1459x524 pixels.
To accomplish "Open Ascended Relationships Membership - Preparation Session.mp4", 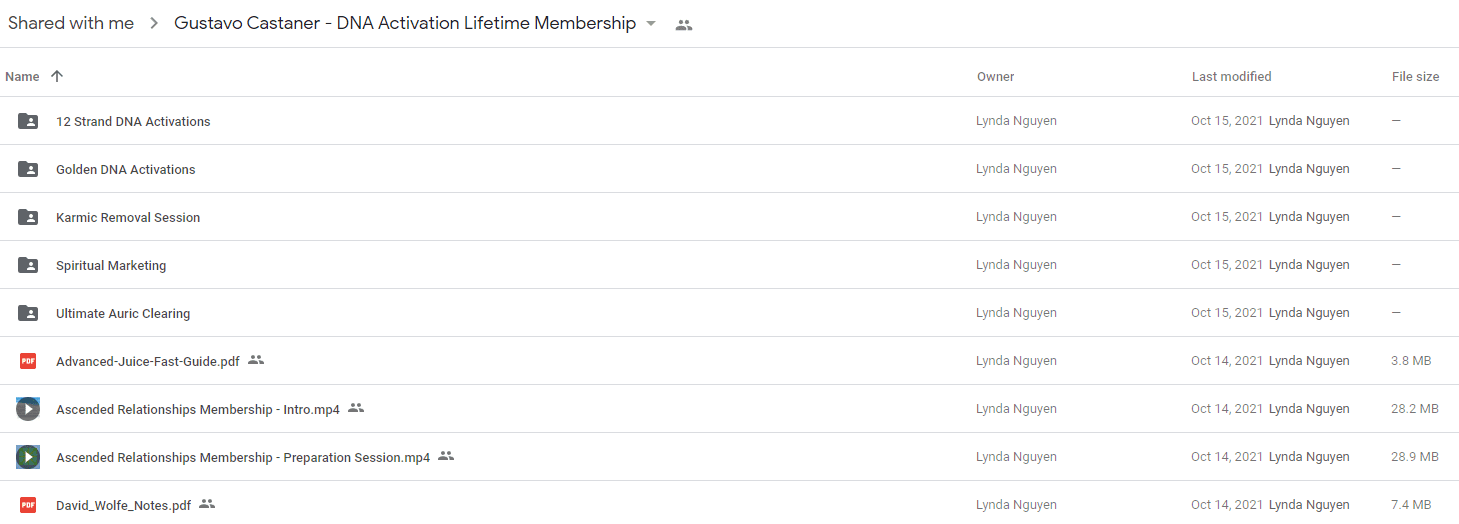I will [x=243, y=457].
